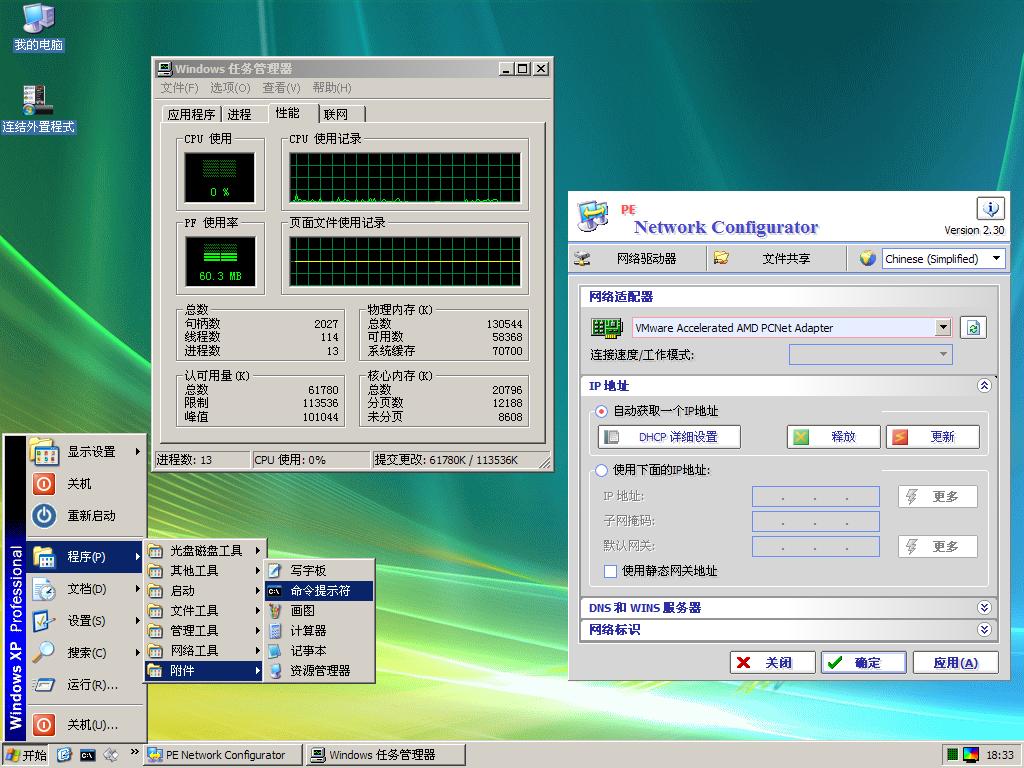Click the 开始 start button
Viewport: 1024px width, 768px height.
click(x=26, y=755)
